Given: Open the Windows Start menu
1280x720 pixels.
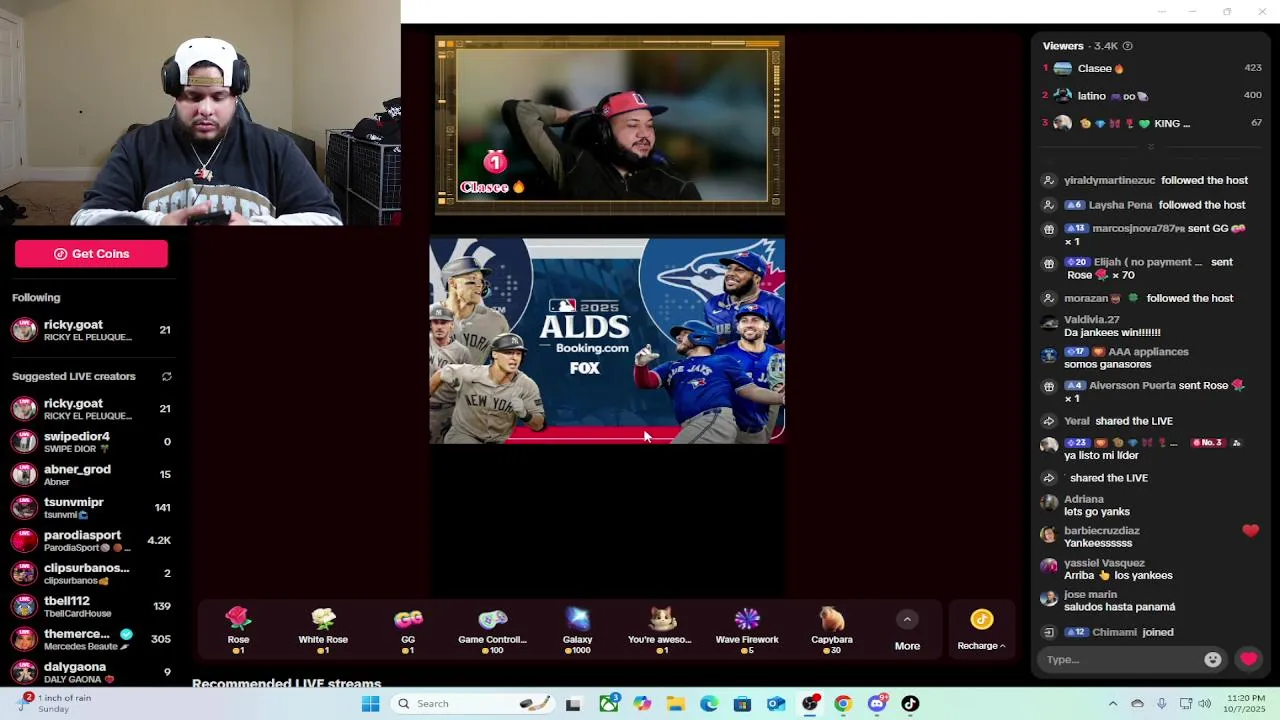Looking at the screenshot, I should [370, 704].
